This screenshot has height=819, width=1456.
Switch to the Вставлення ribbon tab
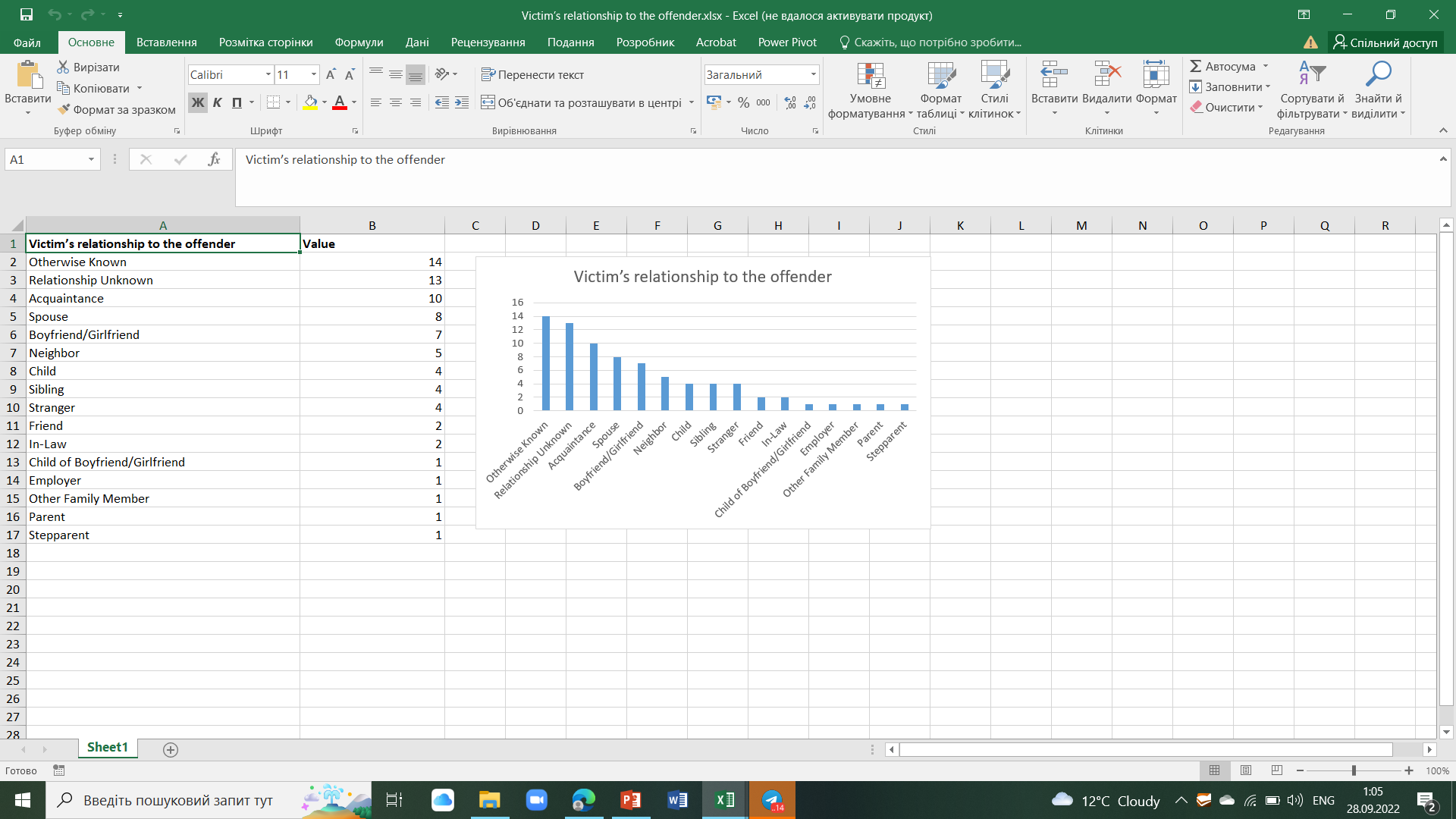click(166, 42)
